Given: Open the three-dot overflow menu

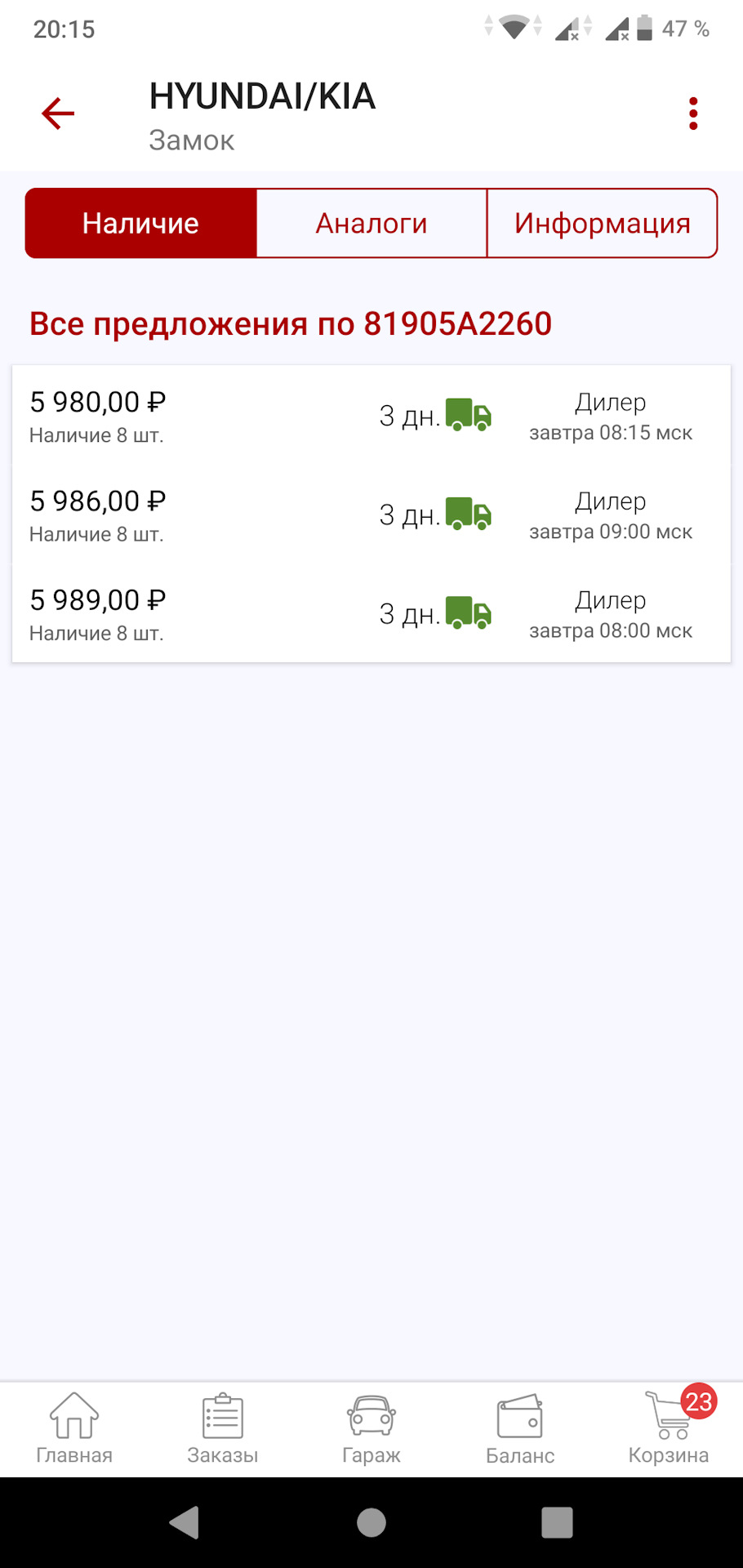Looking at the screenshot, I should click(693, 114).
